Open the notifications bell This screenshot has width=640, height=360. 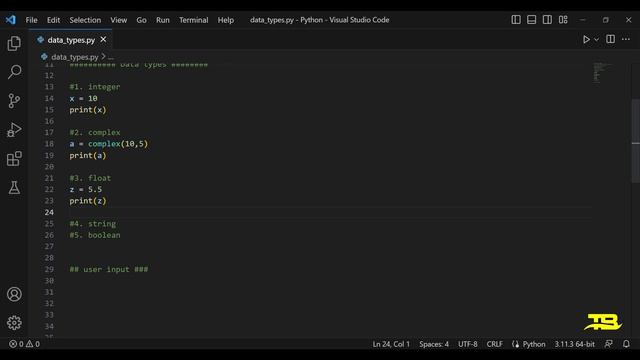[x=626, y=344]
